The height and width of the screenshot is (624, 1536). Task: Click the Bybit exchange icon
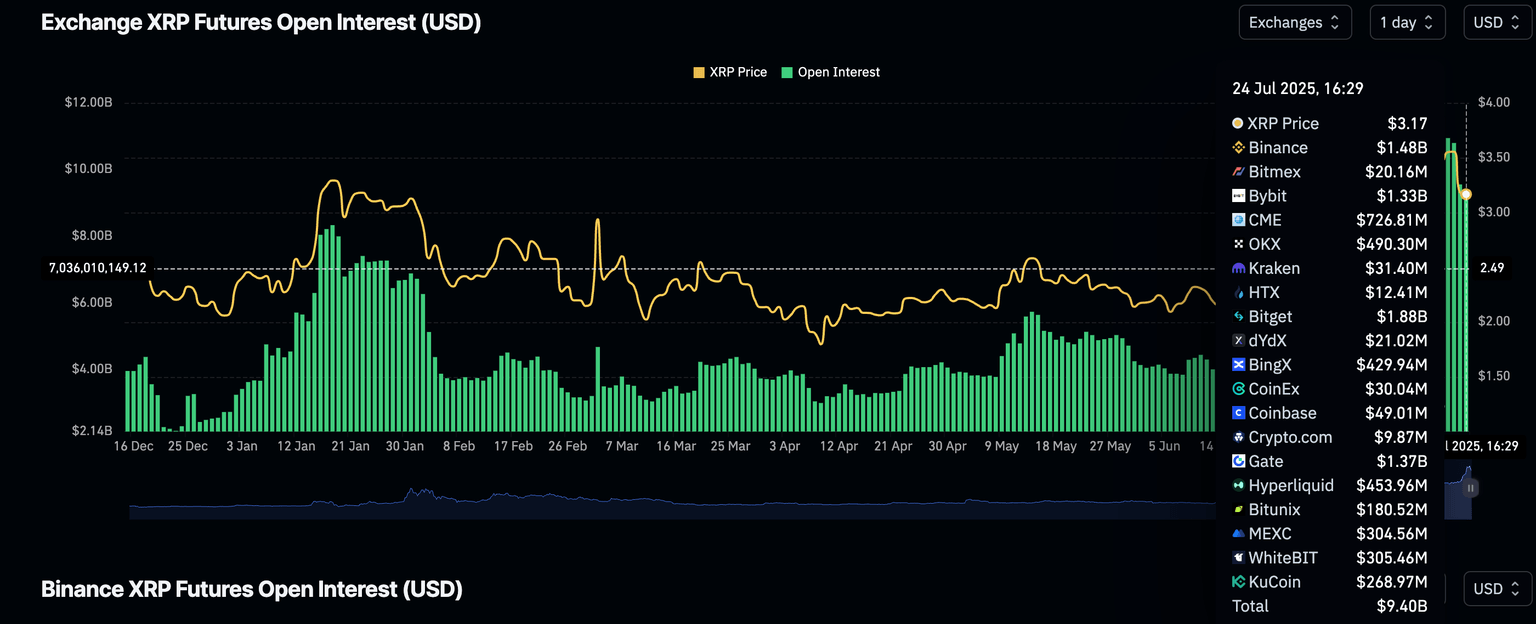[1238, 196]
